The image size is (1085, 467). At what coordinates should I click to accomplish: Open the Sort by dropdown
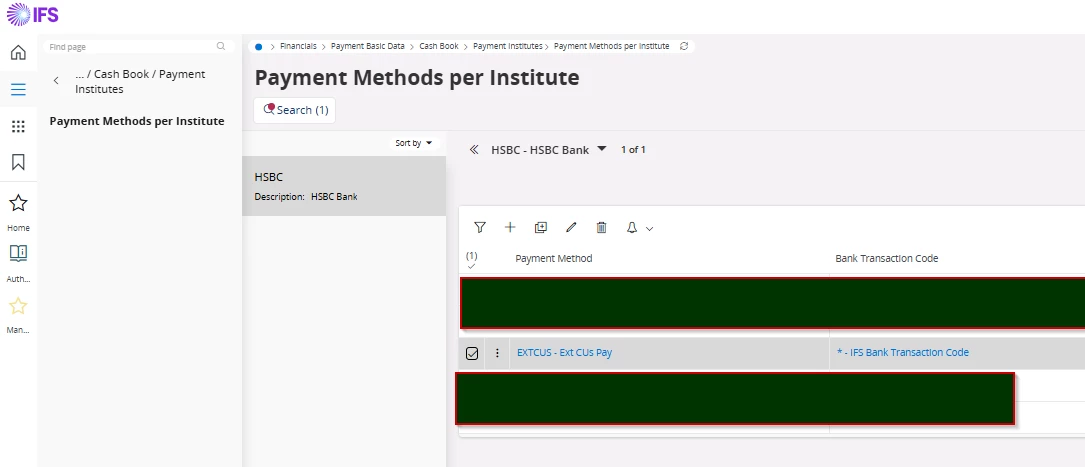tap(414, 143)
